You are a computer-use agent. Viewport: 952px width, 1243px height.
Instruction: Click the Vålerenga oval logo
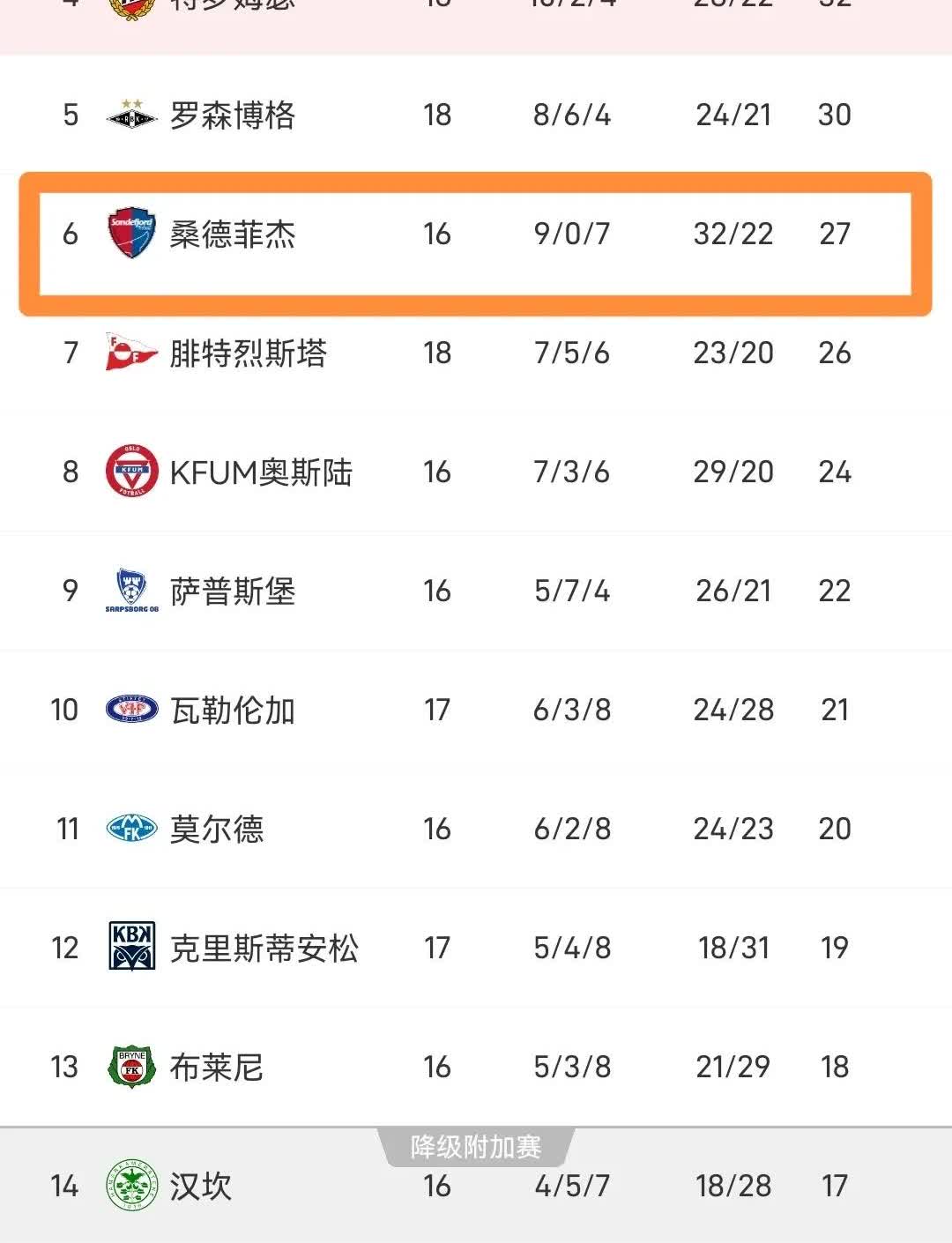pyautogui.click(x=131, y=710)
